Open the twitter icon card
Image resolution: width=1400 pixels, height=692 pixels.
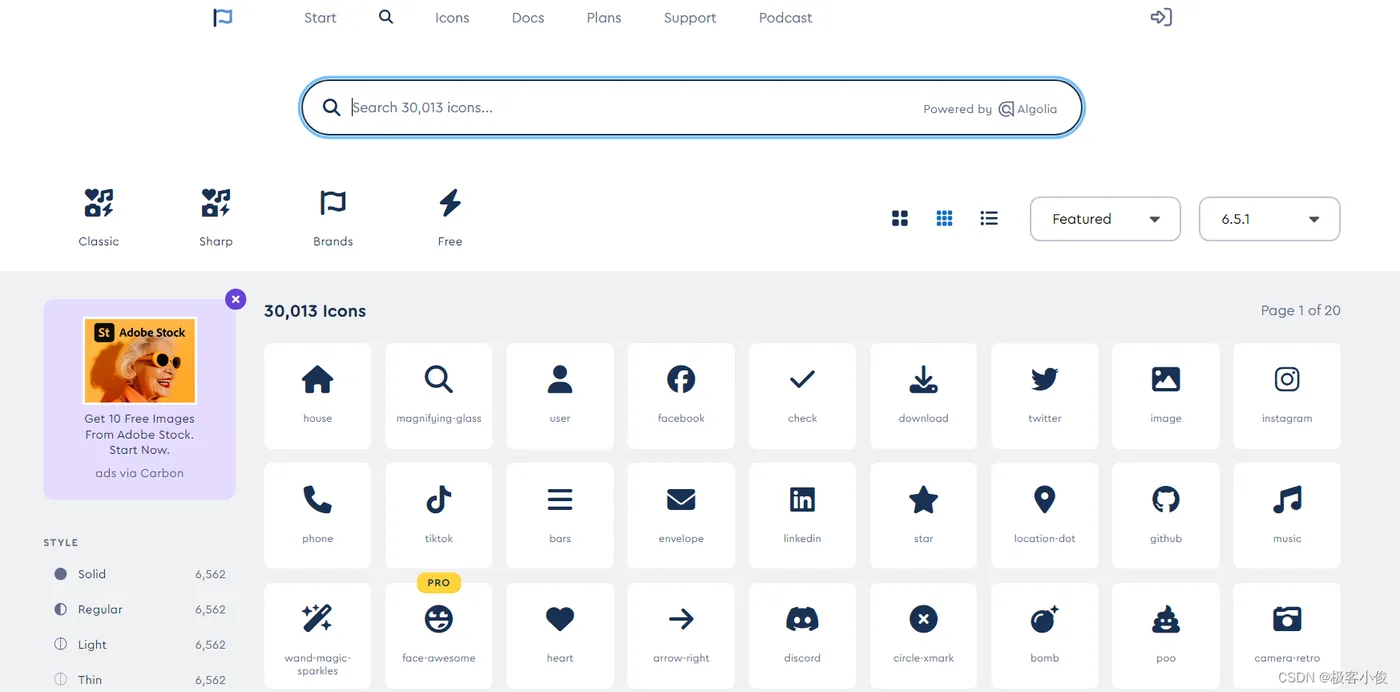1044,396
